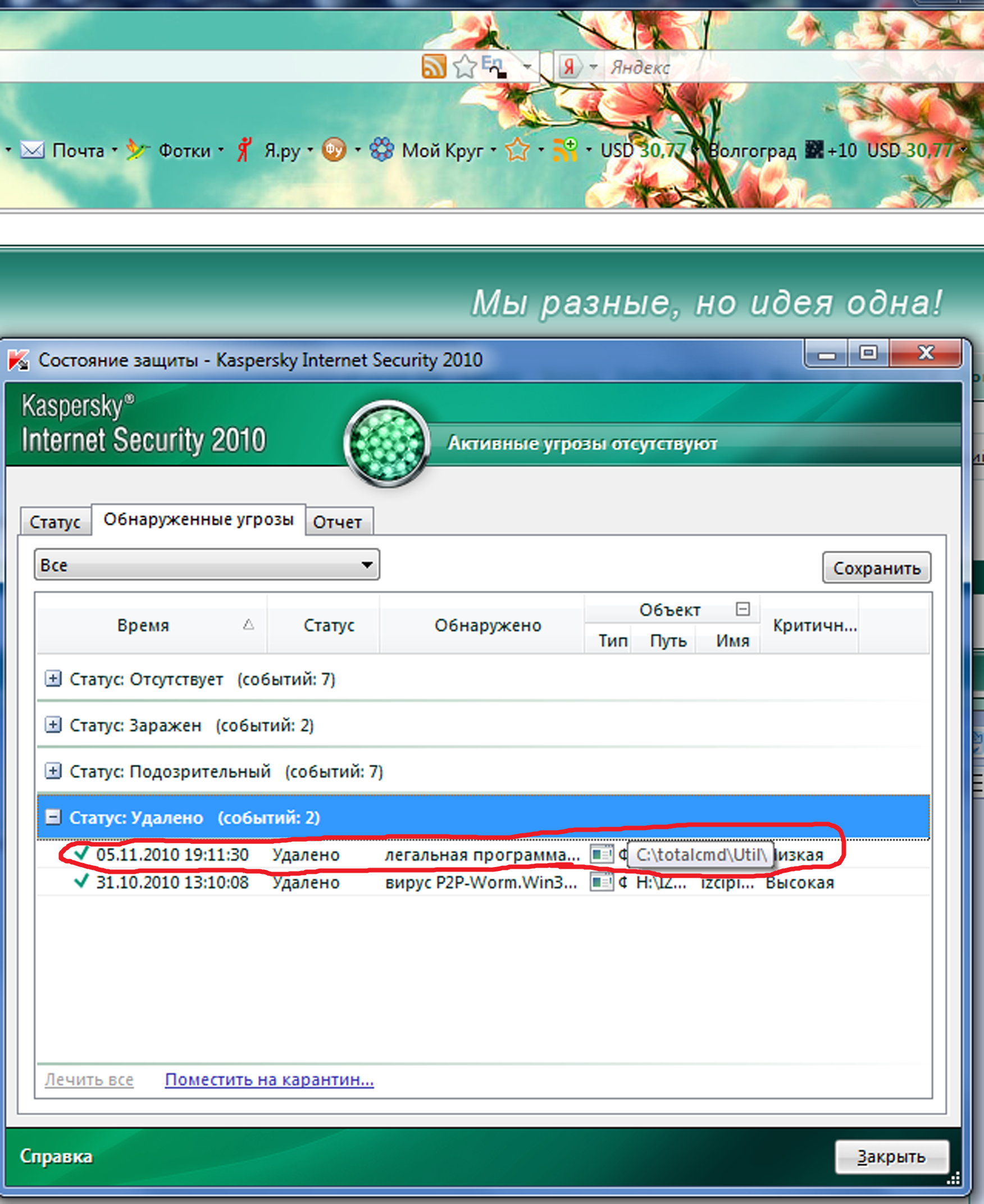Viewport: 984px width, 1204px height.
Task: Open the Почта mail envelope icon
Action: (x=33, y=150)
